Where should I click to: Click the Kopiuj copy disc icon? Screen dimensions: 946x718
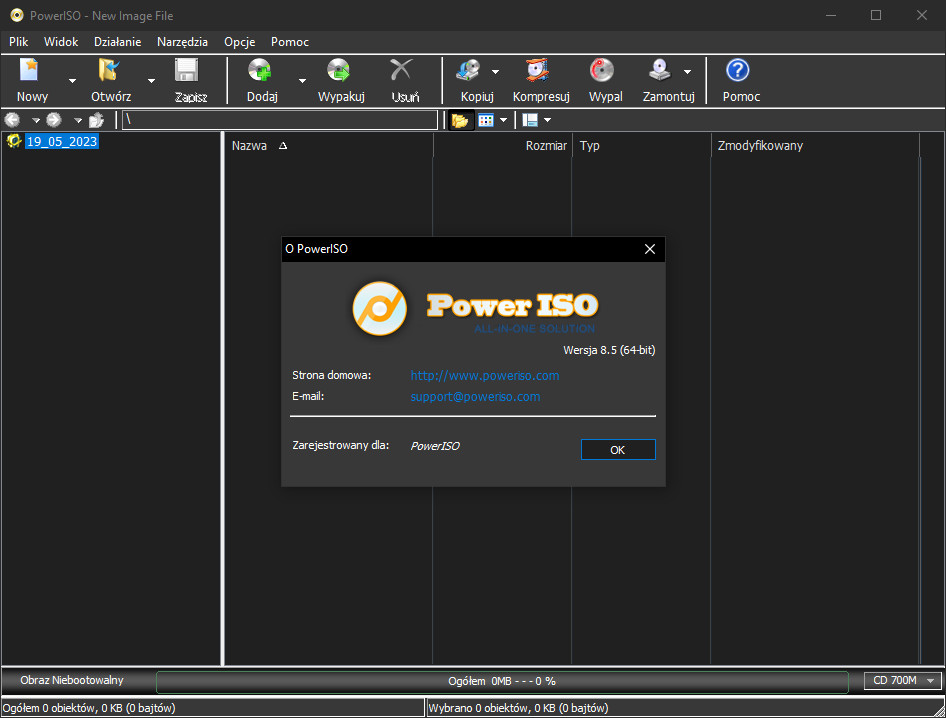pyautogui.click(x=469, y=71)
